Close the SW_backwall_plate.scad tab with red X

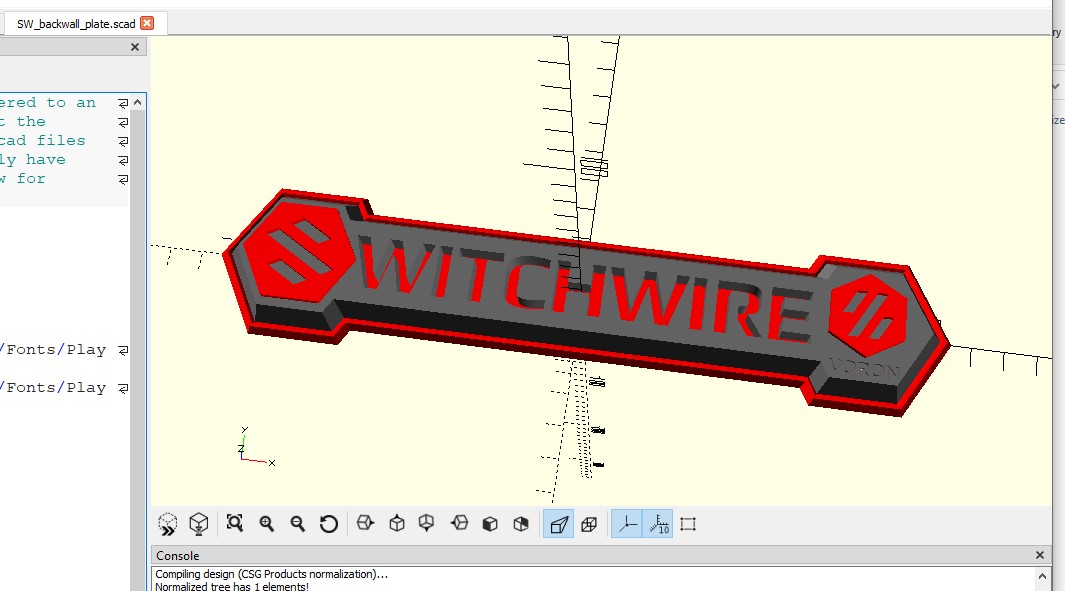[x=147, y=23]
